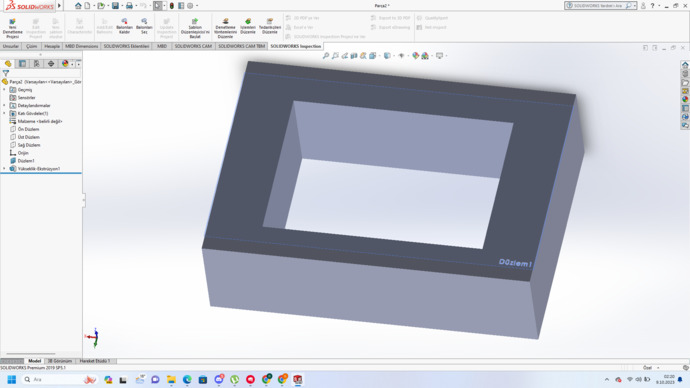Open the ConfigurationManager panel tab
690x388 pixels.
[x=37, y=64]
